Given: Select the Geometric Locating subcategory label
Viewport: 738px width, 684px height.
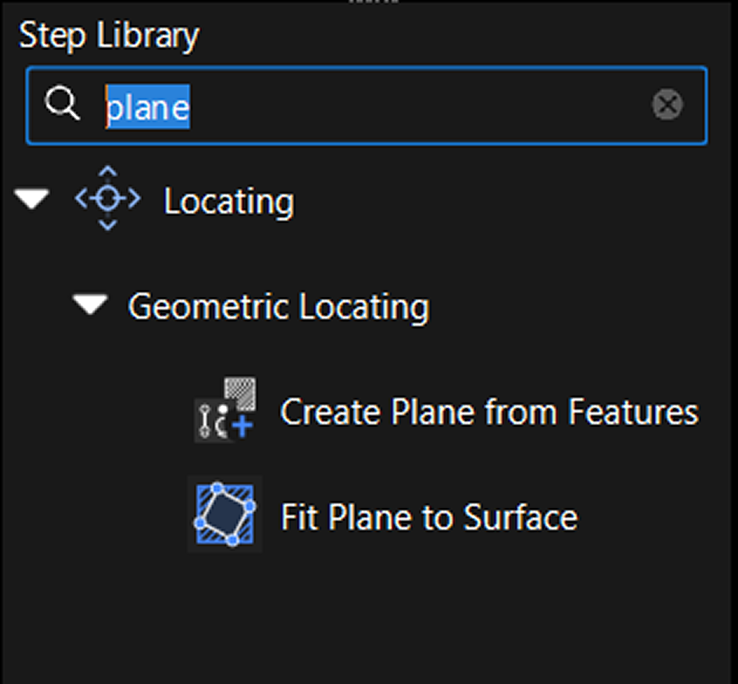Looking at the screenshot, I should tap(278, 306).
